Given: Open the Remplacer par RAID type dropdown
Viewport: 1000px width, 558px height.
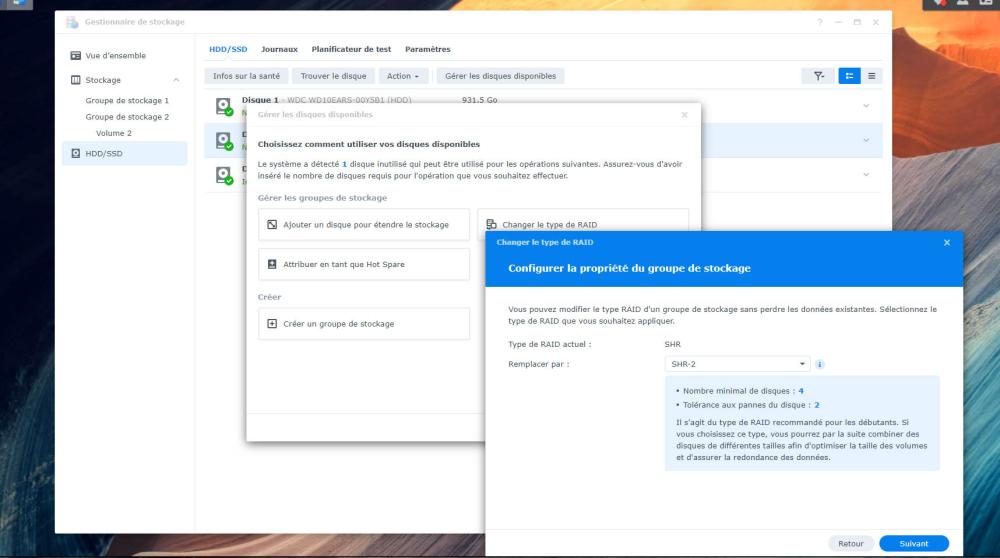Looking at the screenshot, I should click(739, 365).
